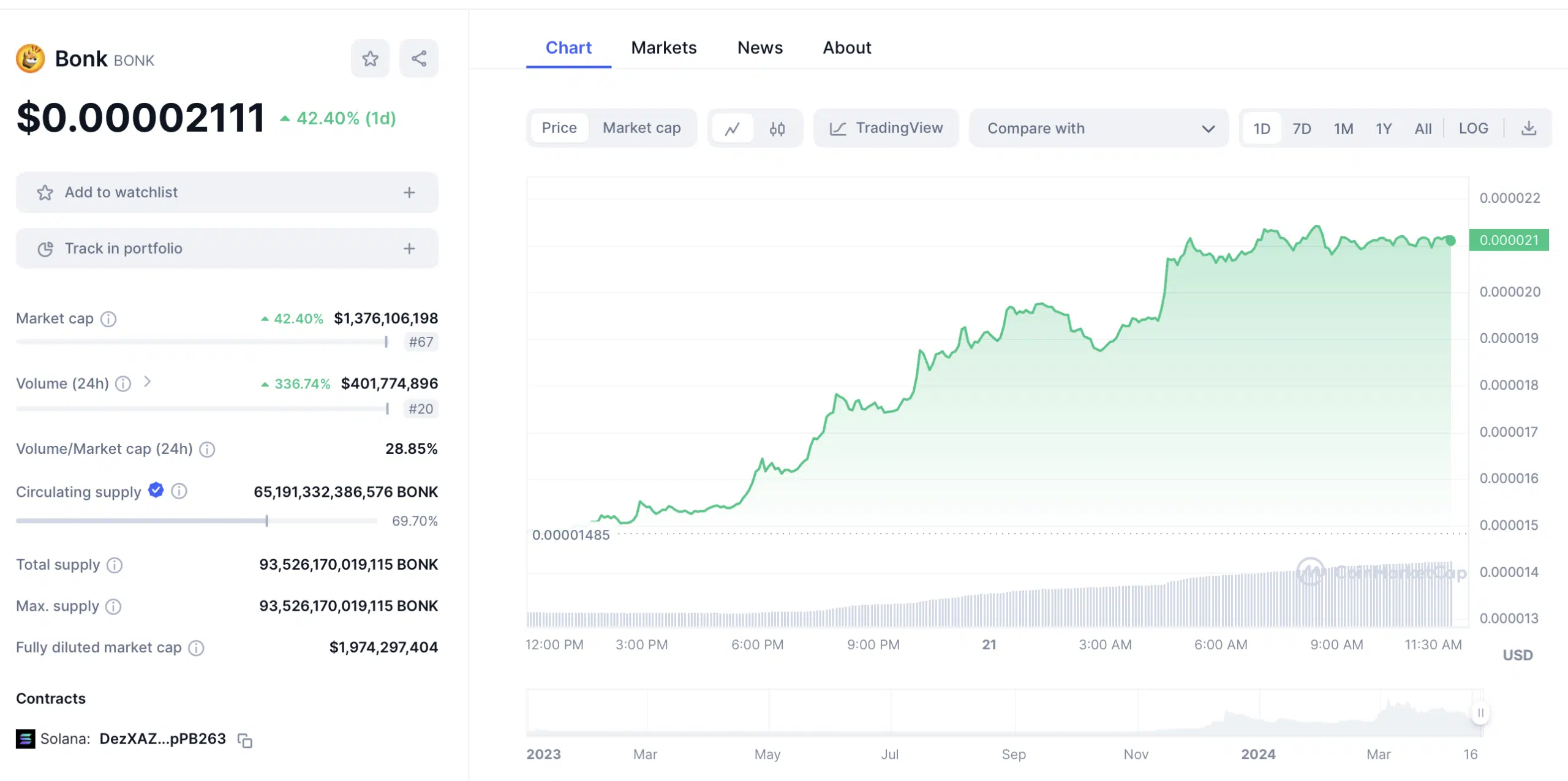Click the Fully diluted market cap info icon

click(196, 648)
